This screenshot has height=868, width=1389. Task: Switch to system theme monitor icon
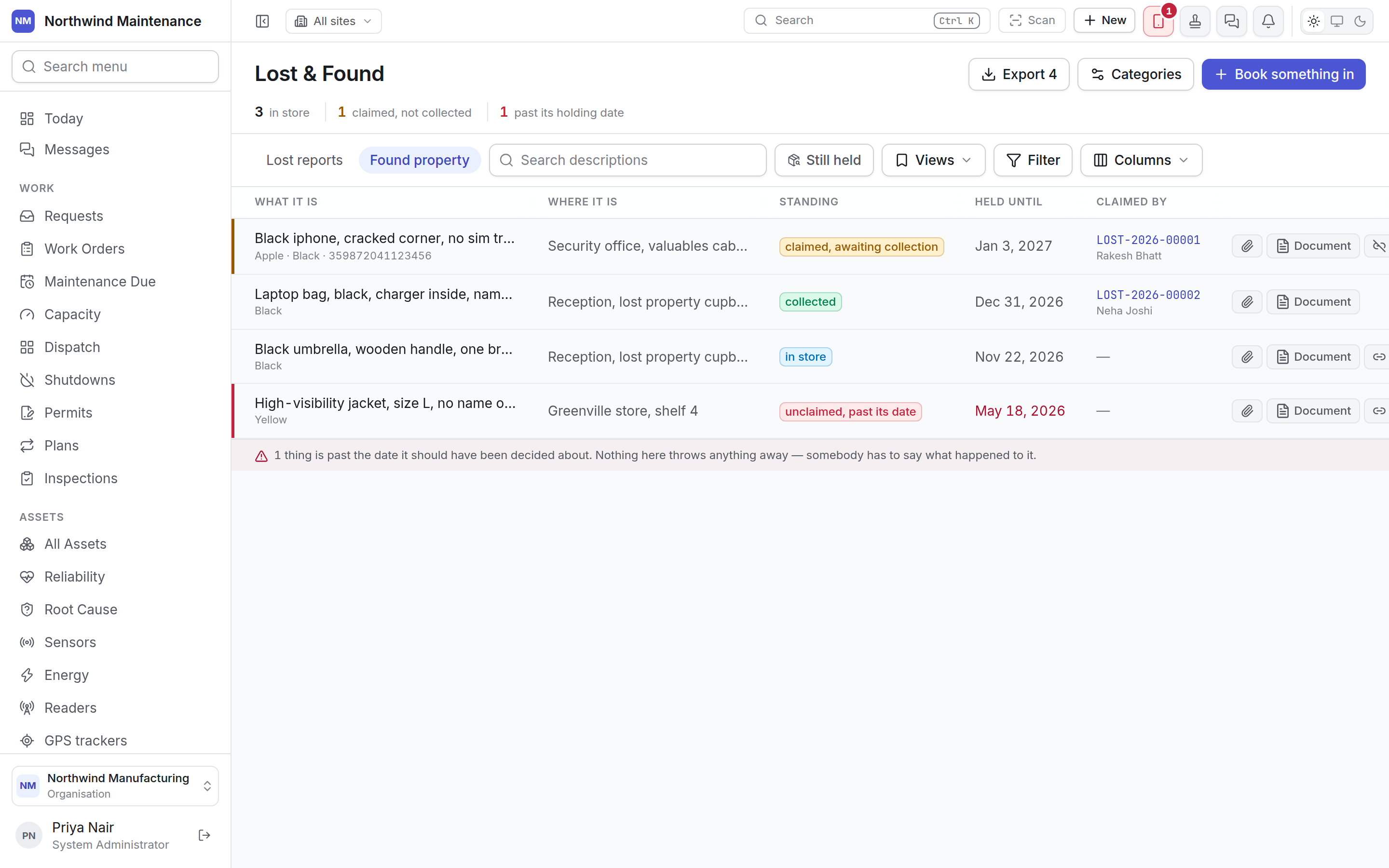pyautogui.click(x=1337, y=21)
